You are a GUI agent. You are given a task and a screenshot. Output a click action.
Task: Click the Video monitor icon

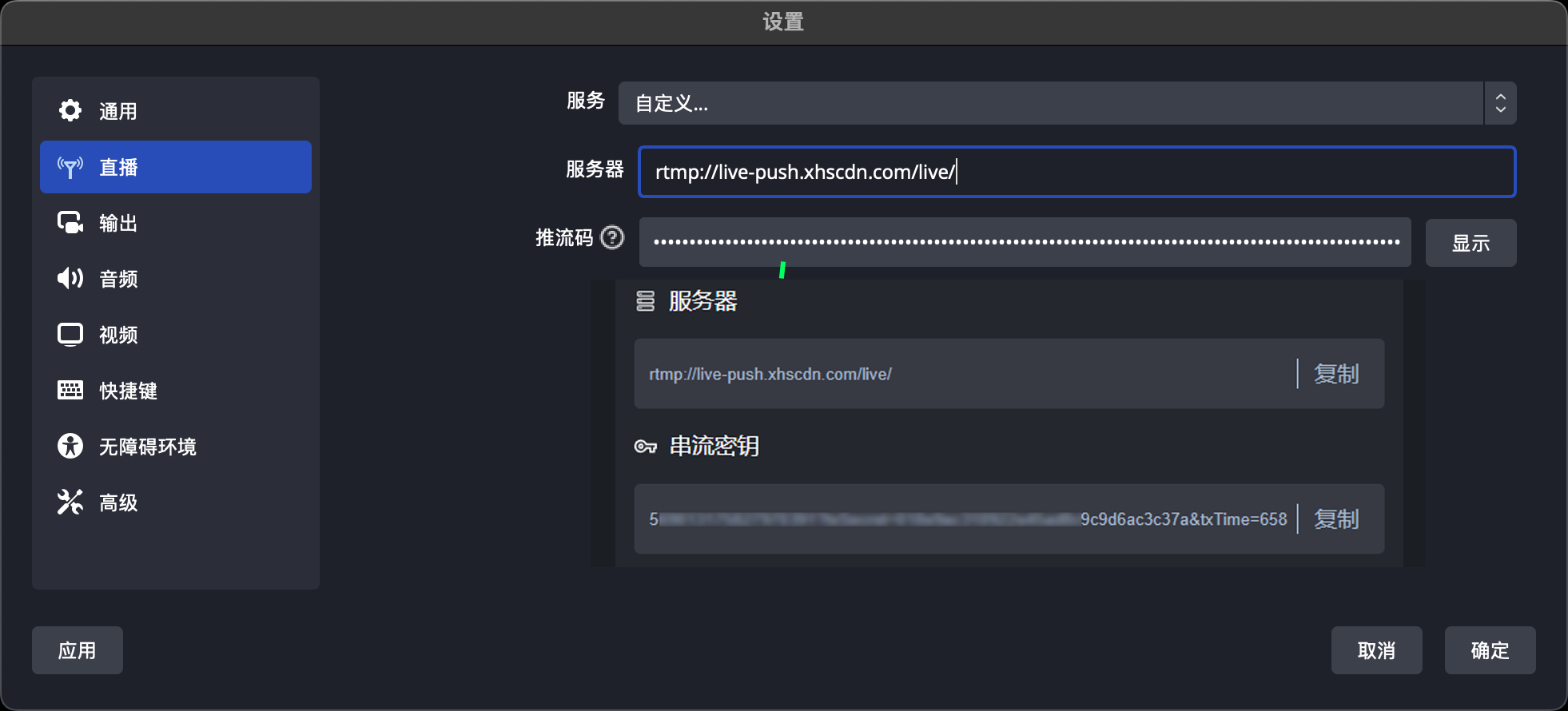(x=70, y=334)
